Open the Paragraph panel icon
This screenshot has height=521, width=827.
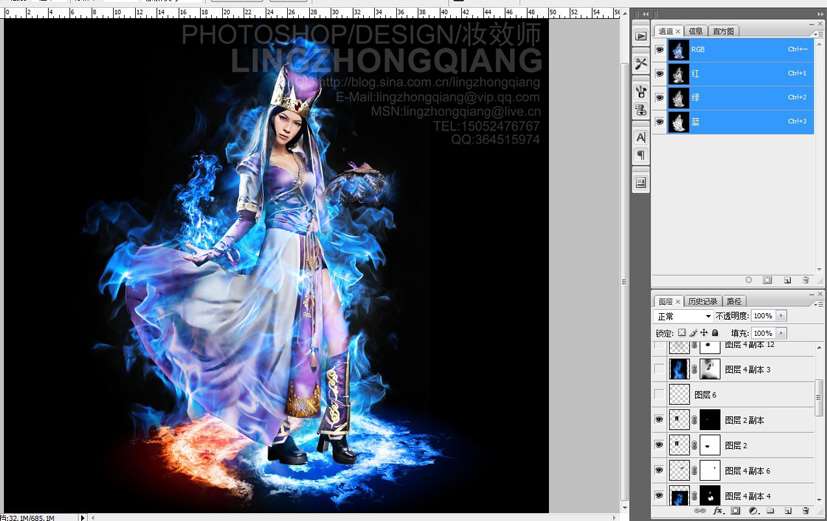click(641, 156)
